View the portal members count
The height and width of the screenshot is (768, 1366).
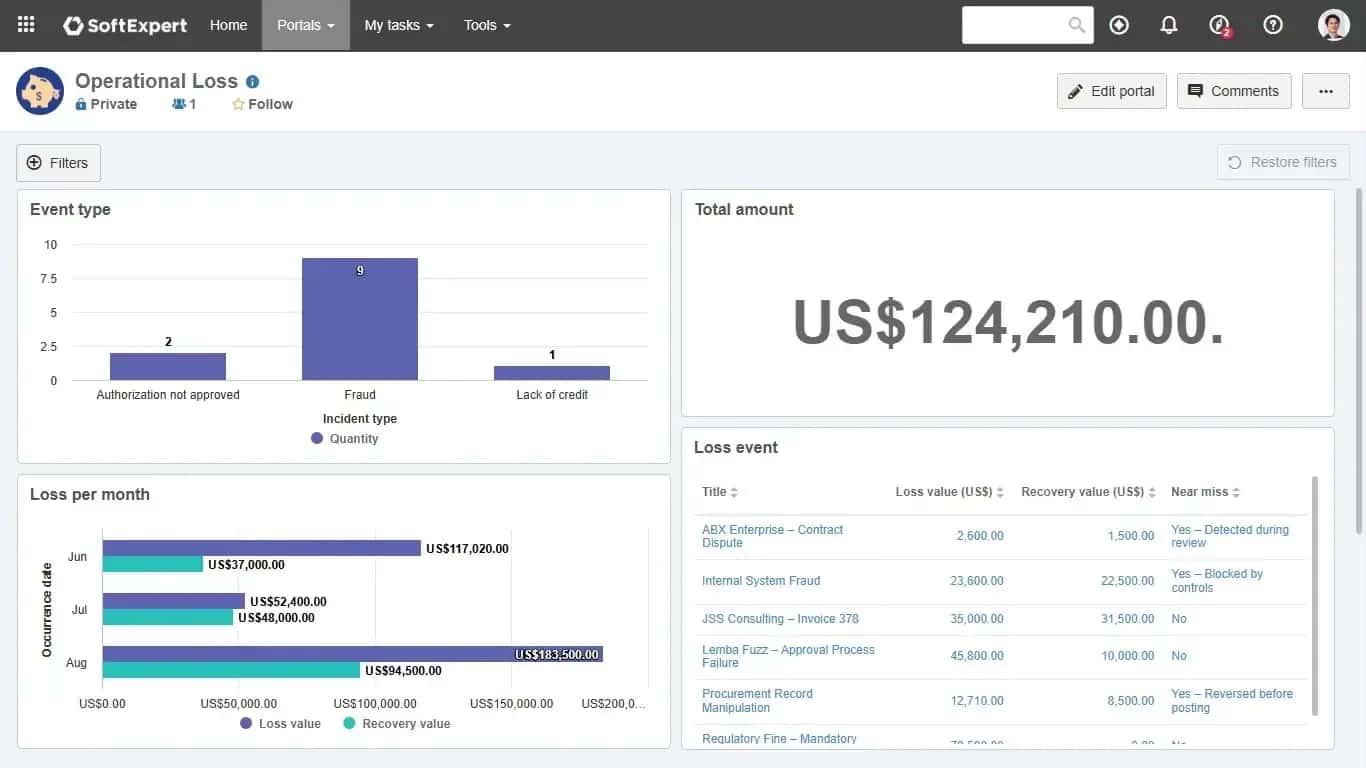[x=184, y=104]
